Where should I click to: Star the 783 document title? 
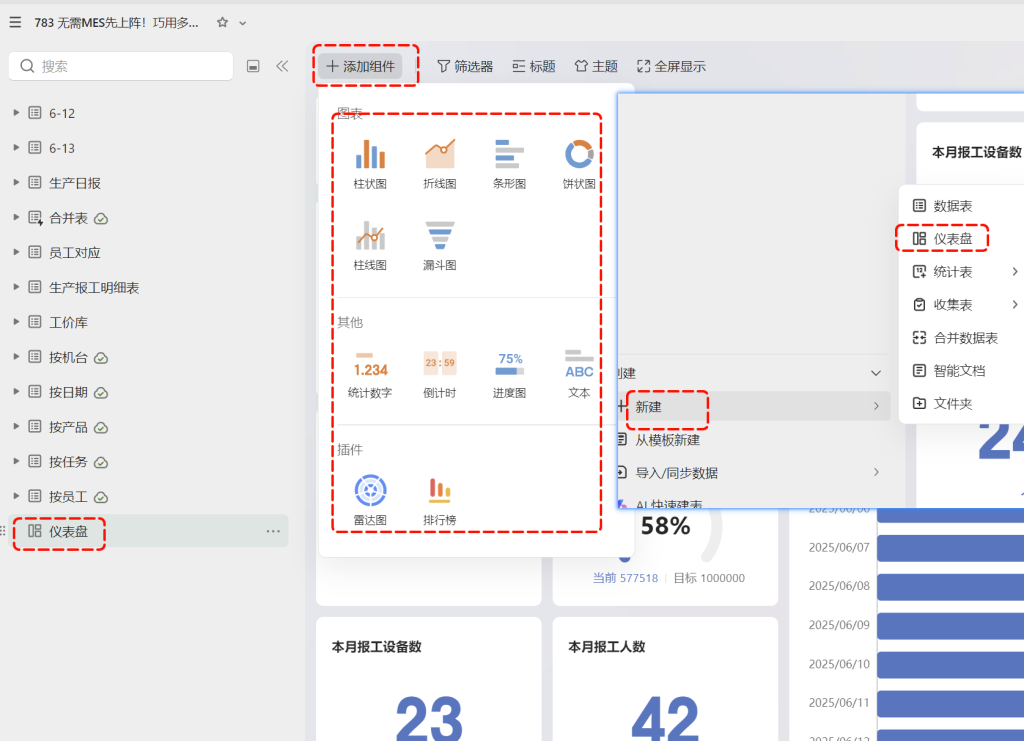point(223,23)
